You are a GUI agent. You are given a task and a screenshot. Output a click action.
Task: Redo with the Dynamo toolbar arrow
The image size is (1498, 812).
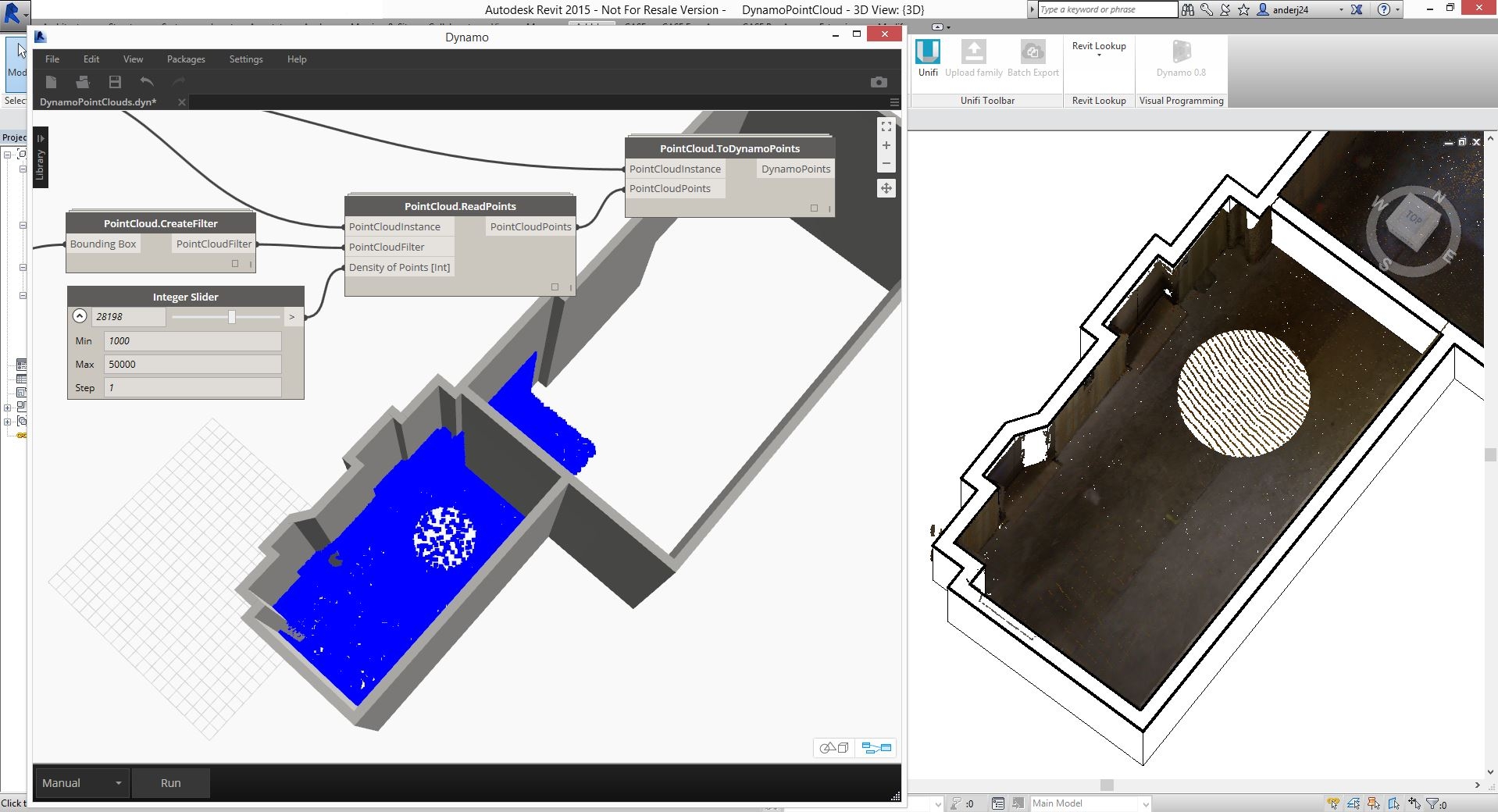[179, 82]
